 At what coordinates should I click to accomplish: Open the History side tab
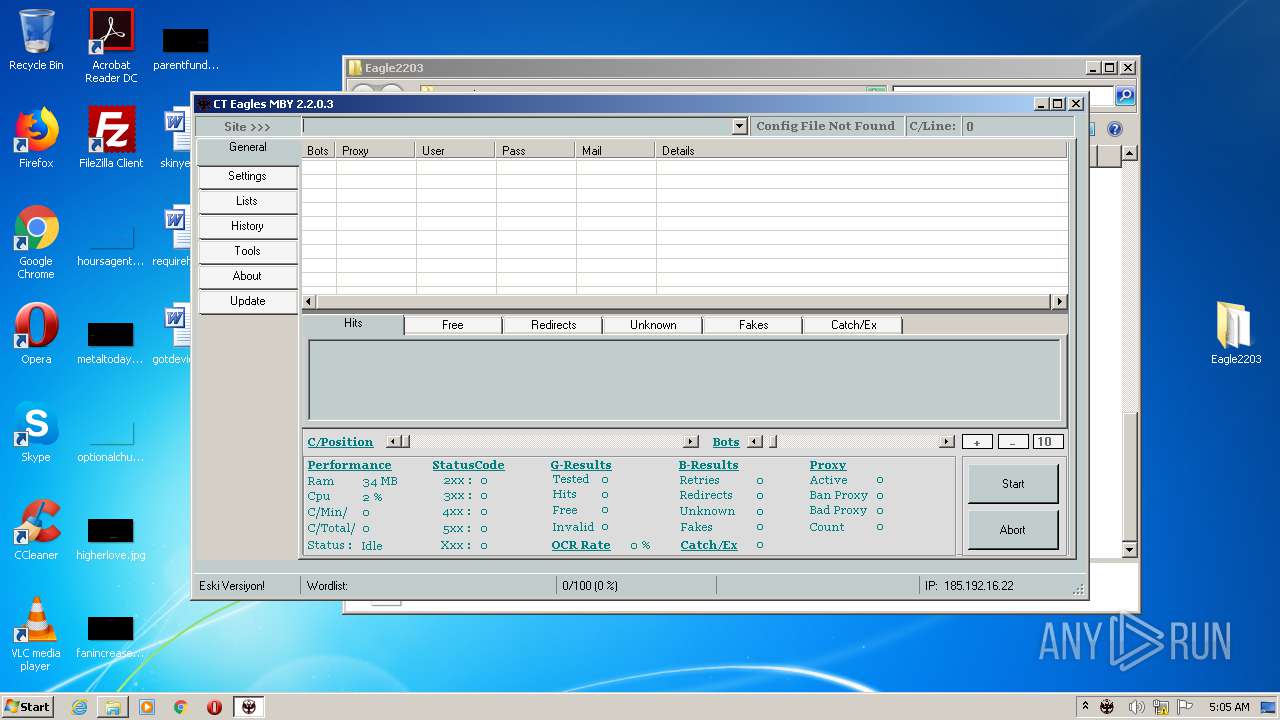point(247,226)
